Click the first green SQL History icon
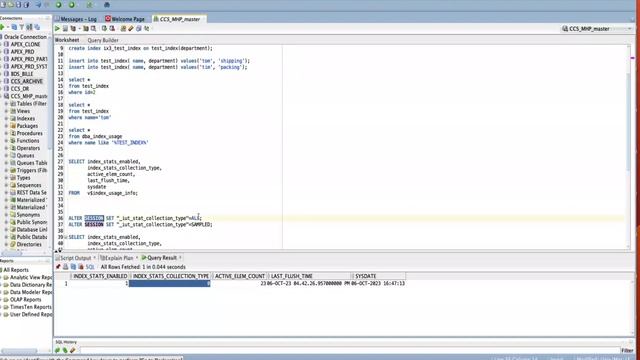 (x=58, y=350)
